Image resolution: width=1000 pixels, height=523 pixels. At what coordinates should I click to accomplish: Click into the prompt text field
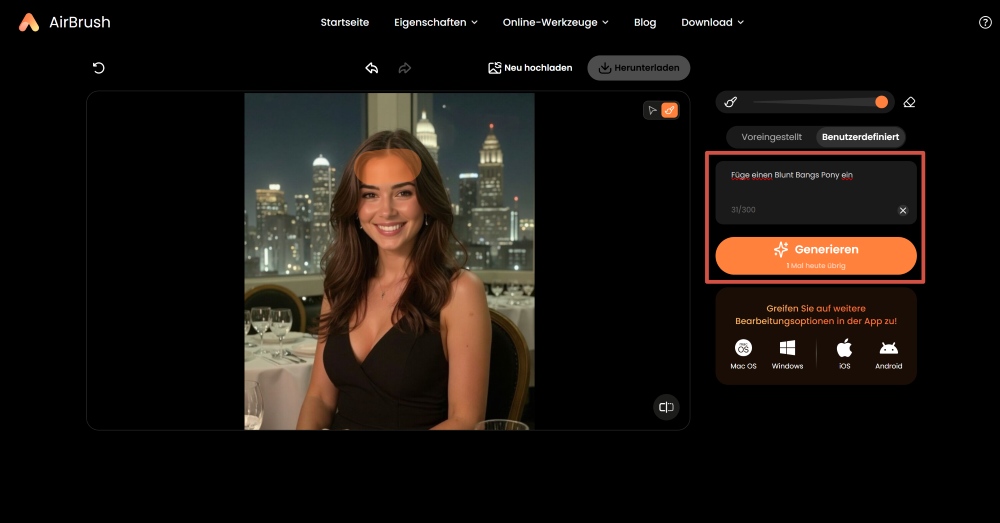(x=815, y=185)
